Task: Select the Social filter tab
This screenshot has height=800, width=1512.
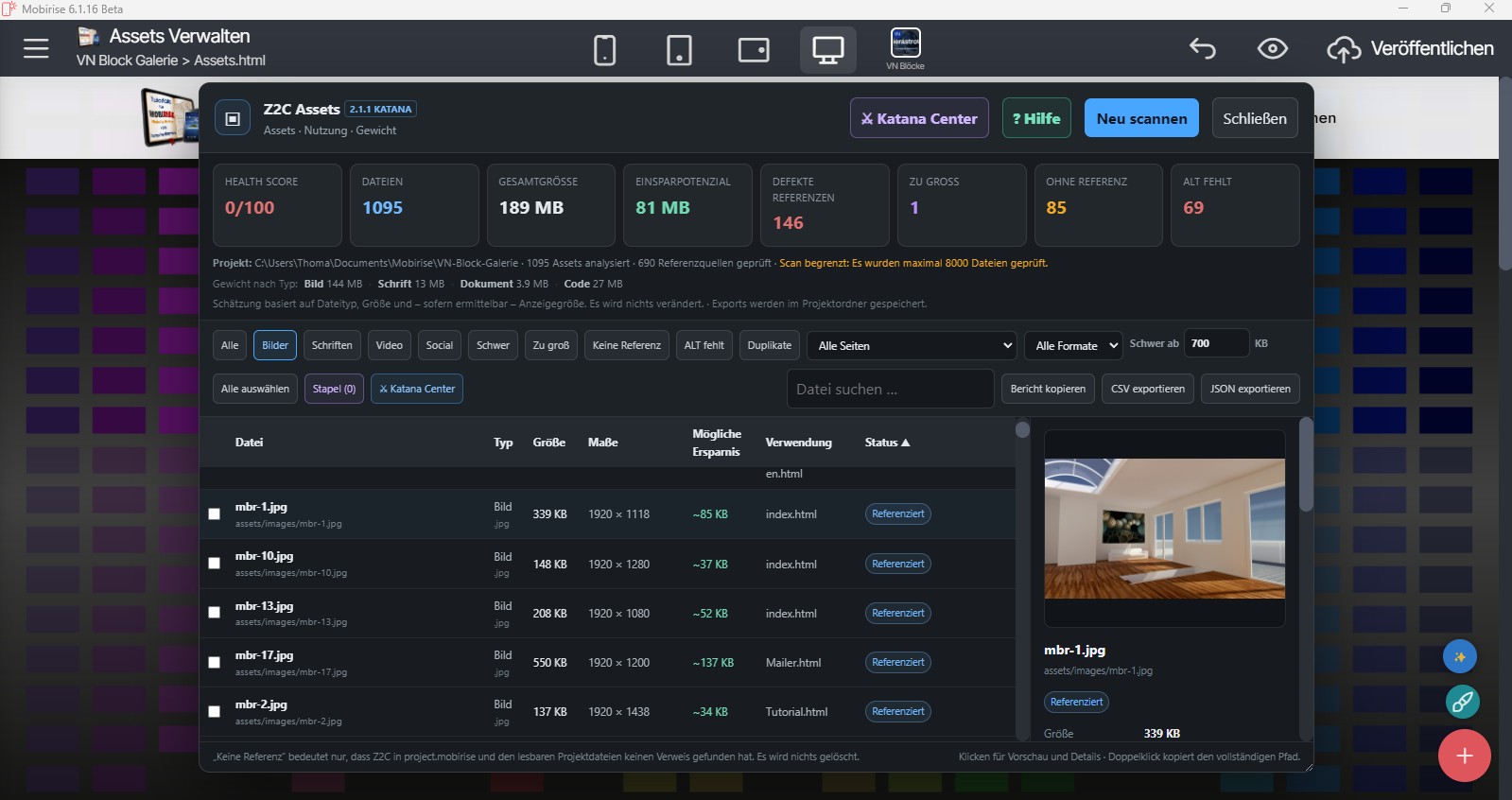Action: (440, 345)
